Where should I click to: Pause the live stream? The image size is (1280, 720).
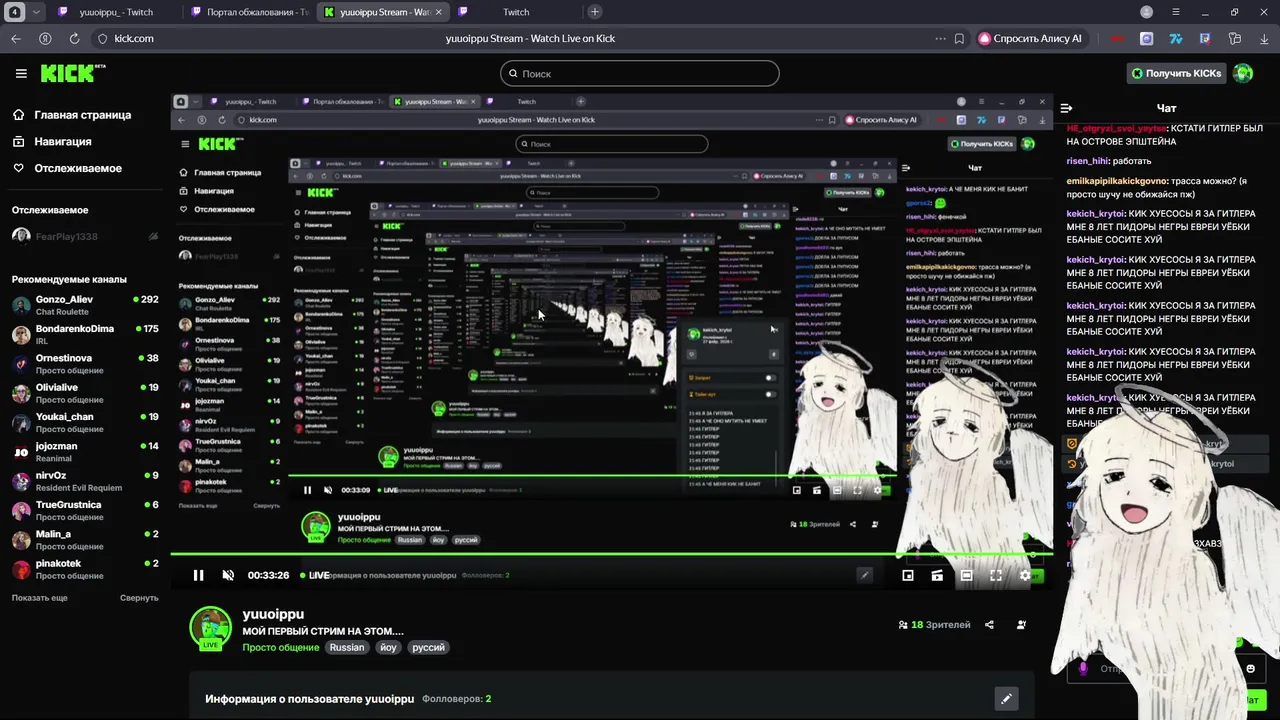(x=198, y=575)
